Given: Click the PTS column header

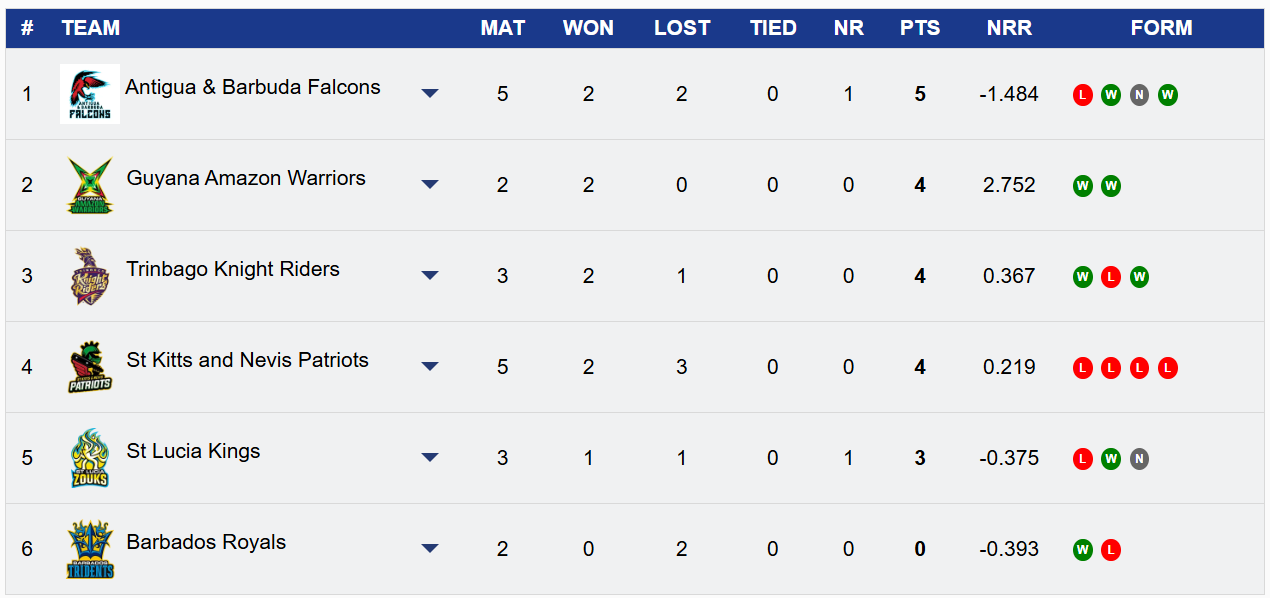Looking at the screenshot, I should (920, 28).
